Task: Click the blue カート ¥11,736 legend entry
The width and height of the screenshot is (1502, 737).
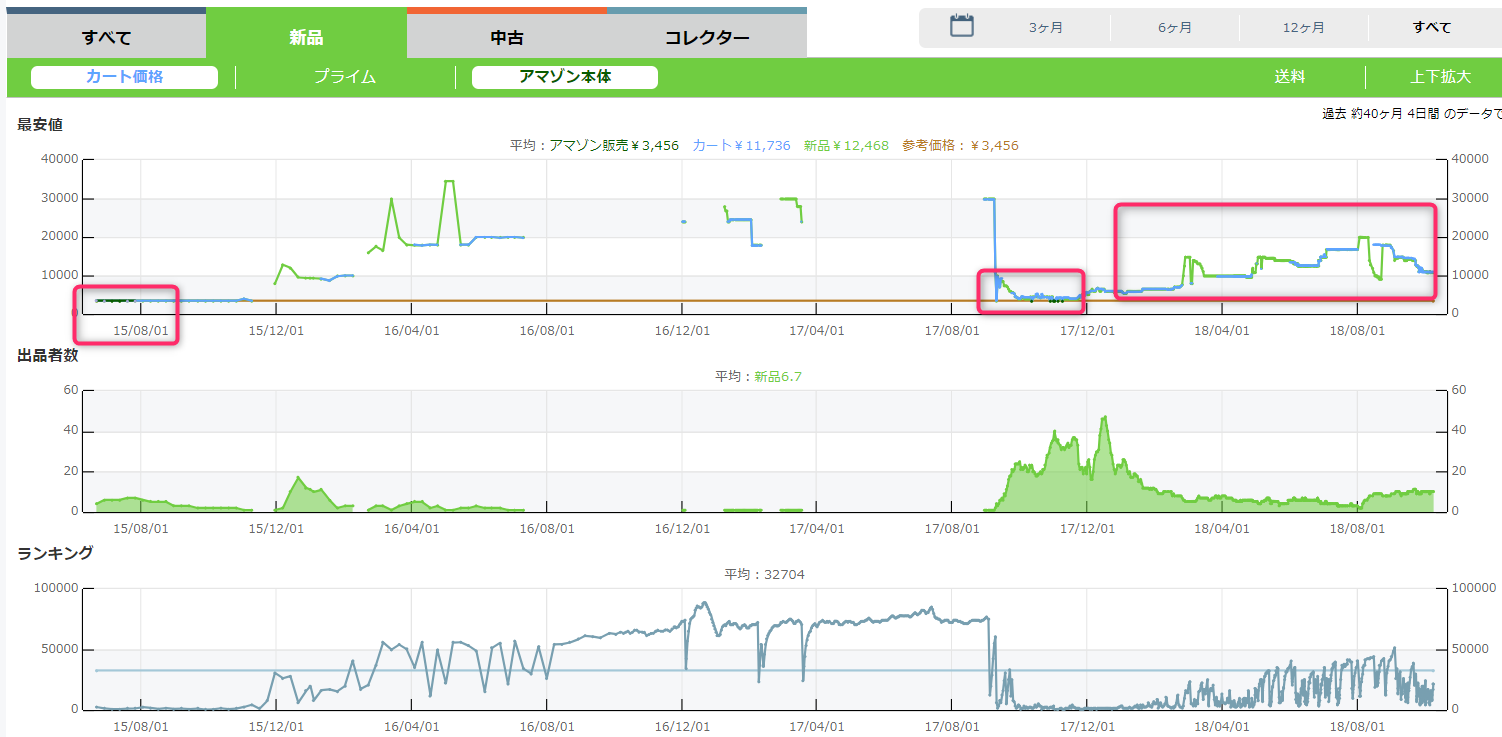Action: (x=741, y=146)
